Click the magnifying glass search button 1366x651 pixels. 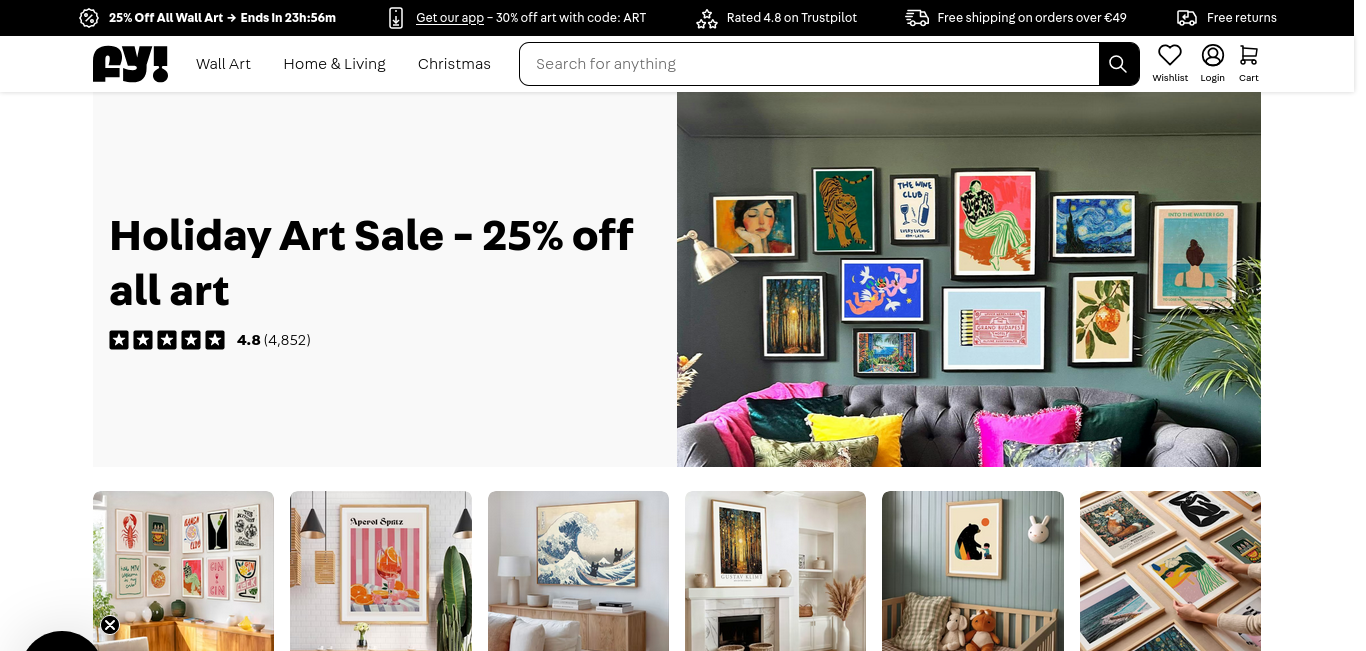[x=1118, y=64]
